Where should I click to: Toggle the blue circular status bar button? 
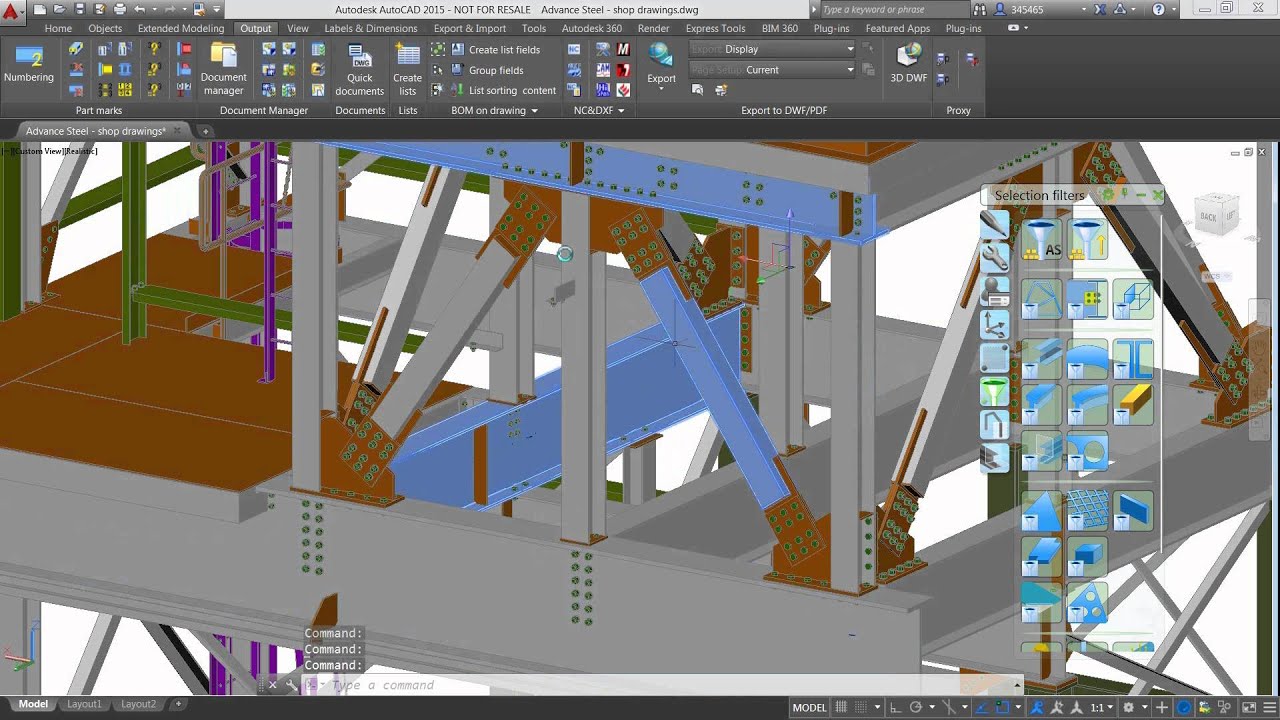point(1185,707)
